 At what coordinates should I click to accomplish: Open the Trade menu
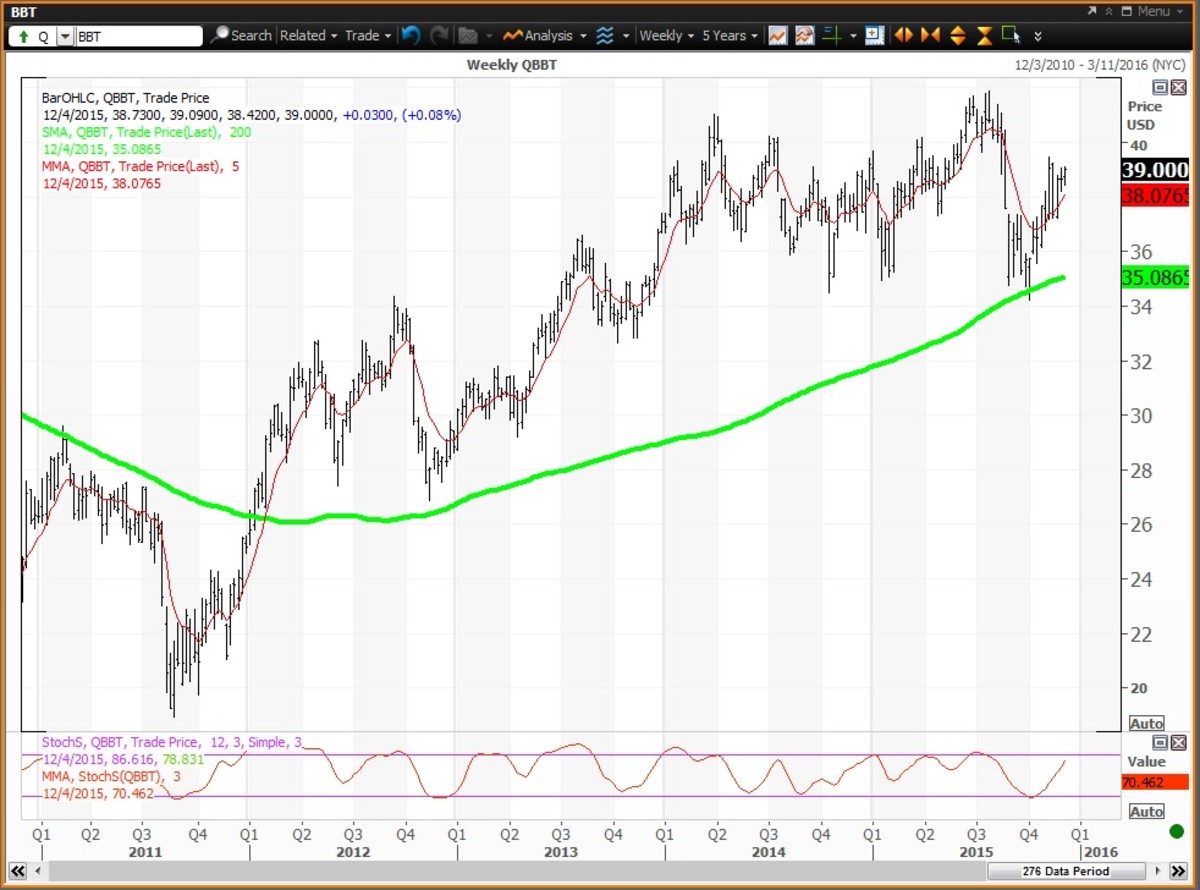click(367, 35)
